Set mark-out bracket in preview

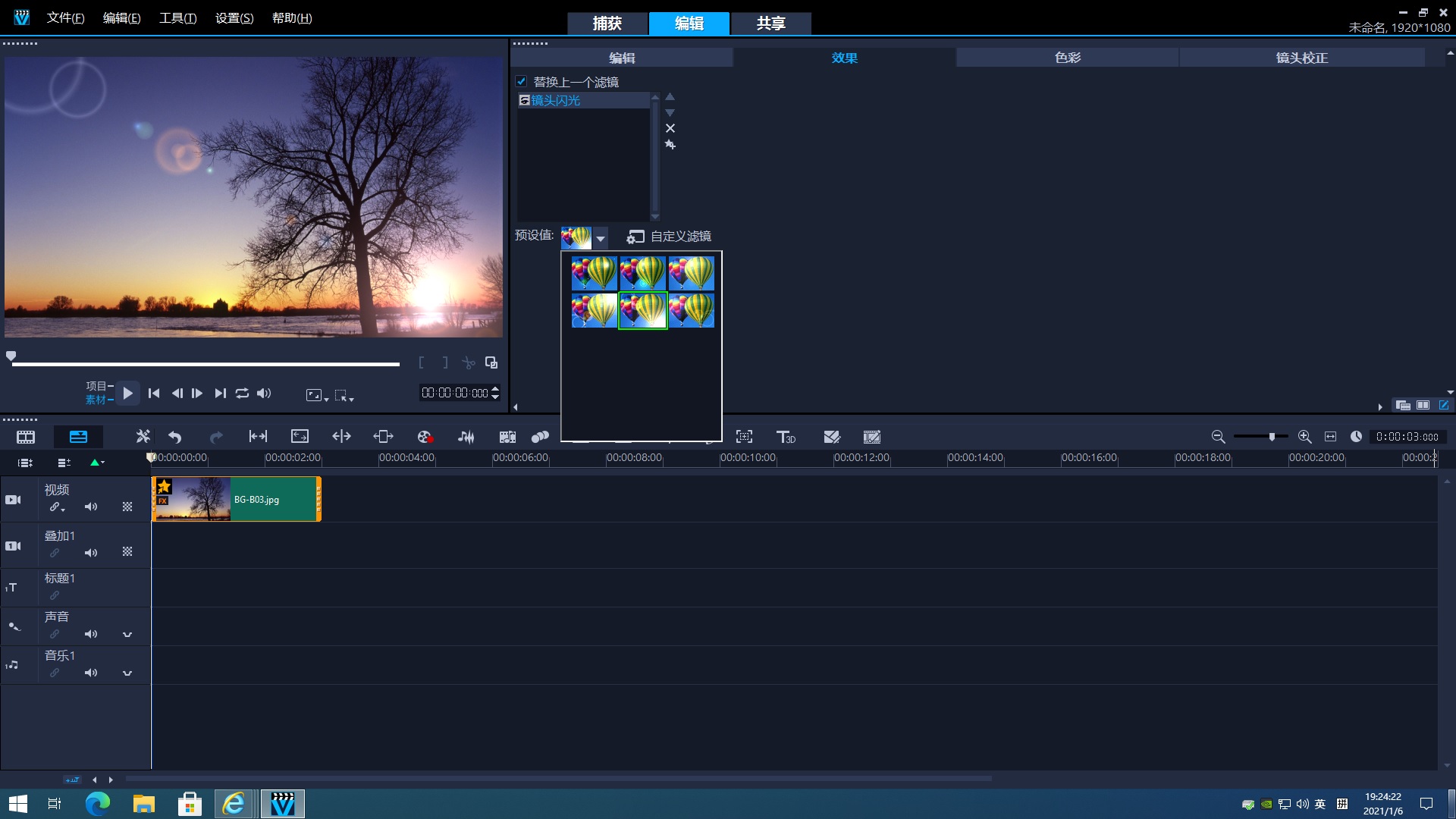pyautogui.click(x=445, y=362)
